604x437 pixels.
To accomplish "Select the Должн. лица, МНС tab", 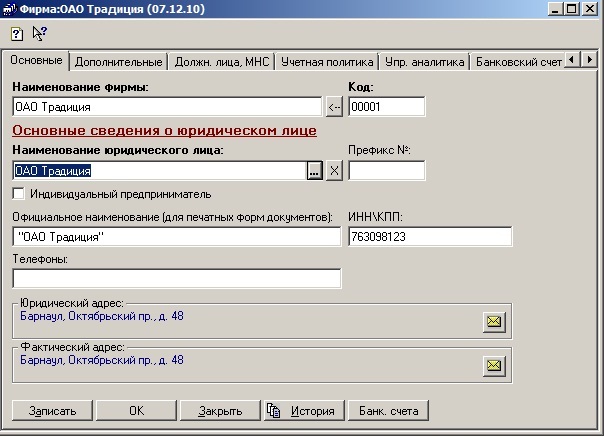I will tap(221, 62).
